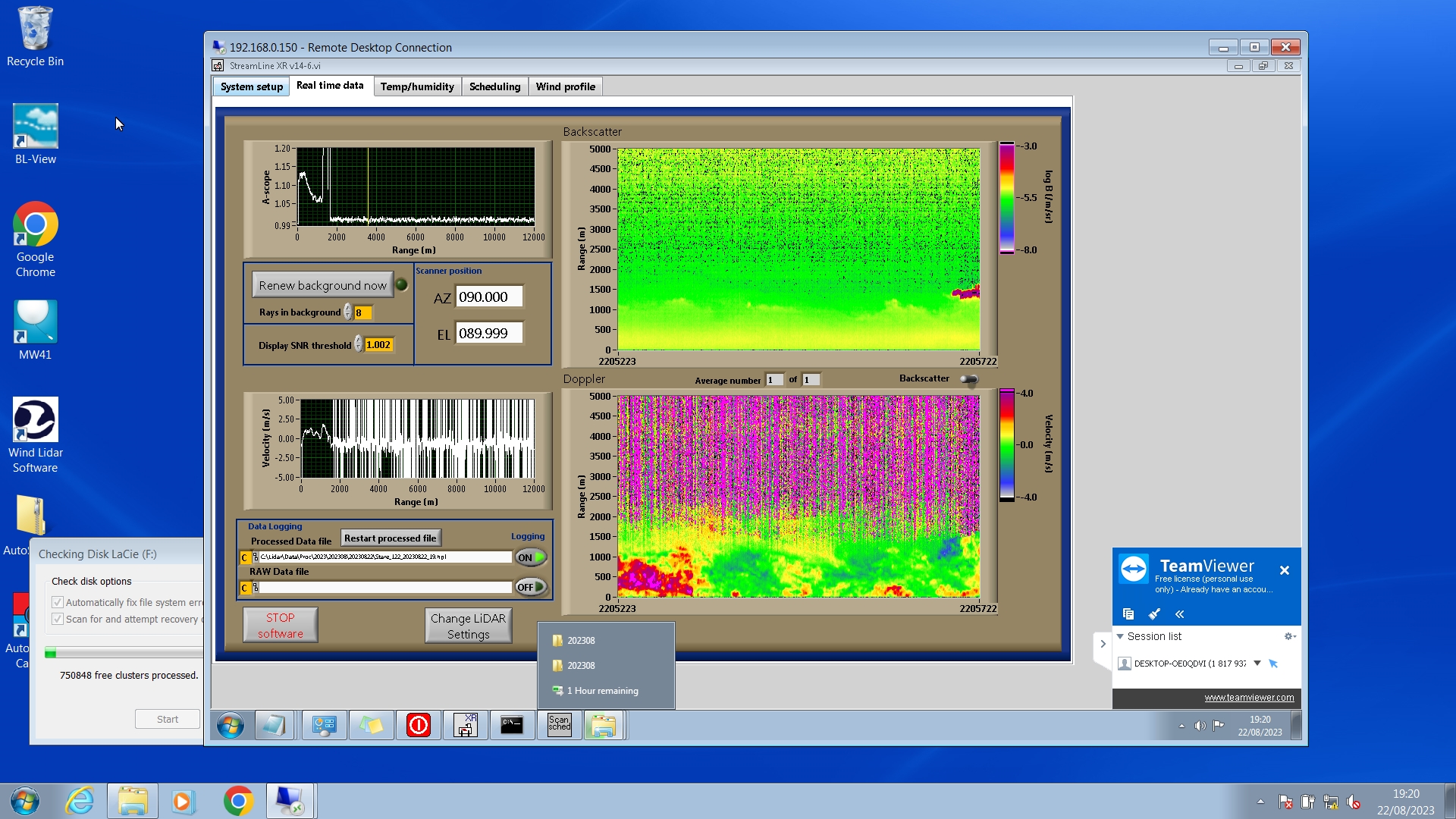The height and width of the screenshot is (819, 1456).
Task: Expand DESKTOP-OE0QDVI session dropdown arrow
Action: (1257, 663)
